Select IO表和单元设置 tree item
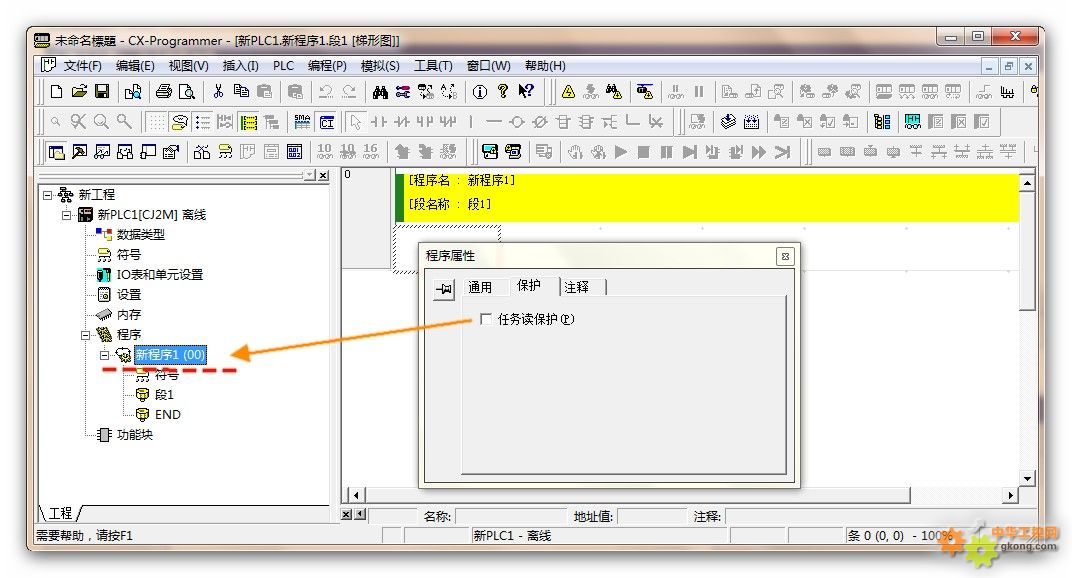This screenshot has width=1072, height=578. click(x=159, y=274)
